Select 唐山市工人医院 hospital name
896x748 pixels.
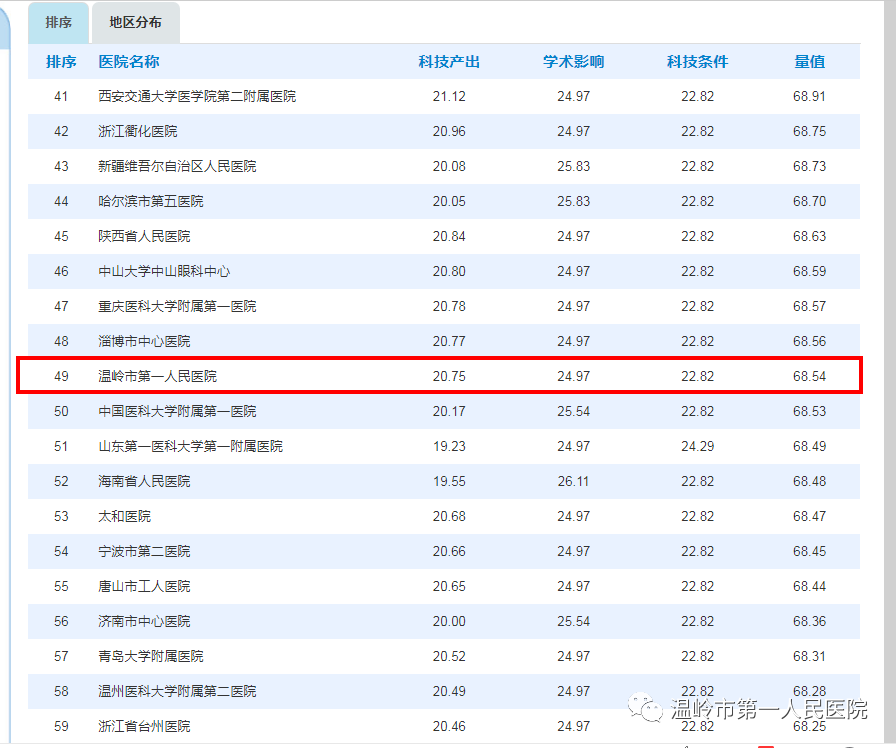(144, 586)
